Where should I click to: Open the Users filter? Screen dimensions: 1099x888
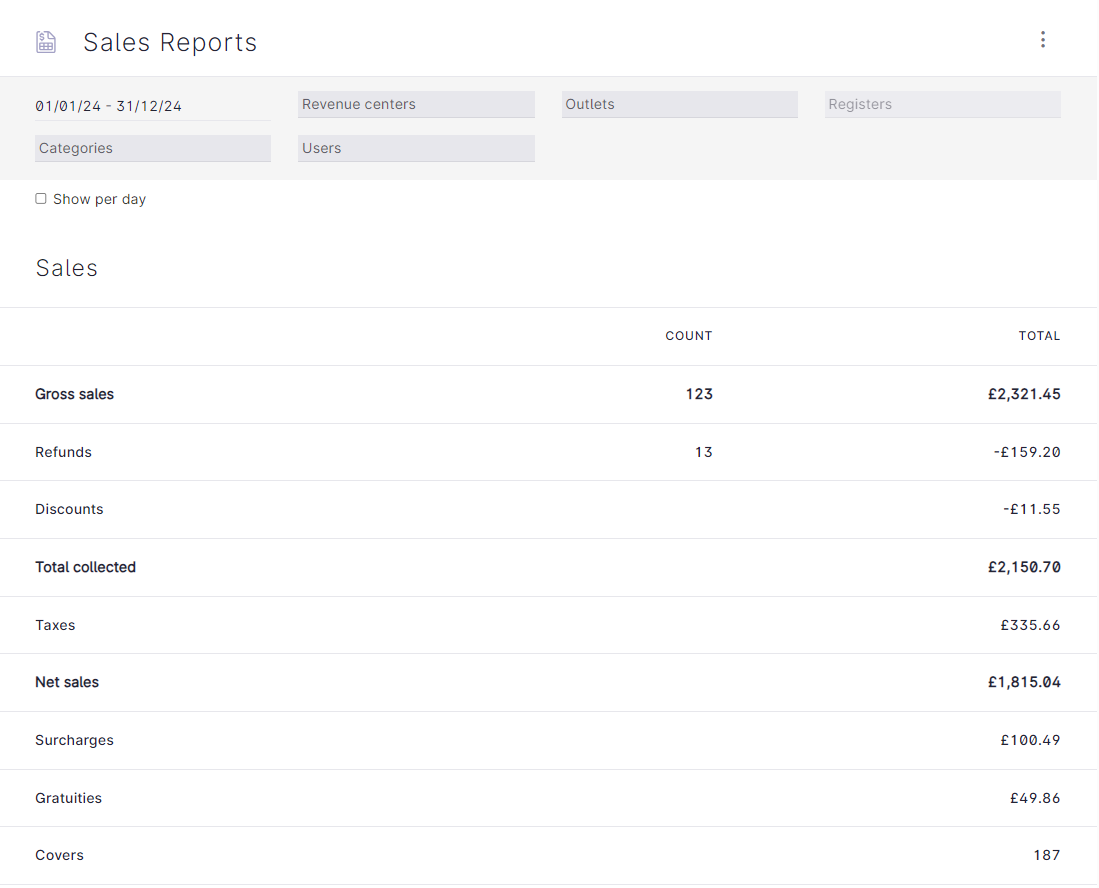(x=416, y=148)
